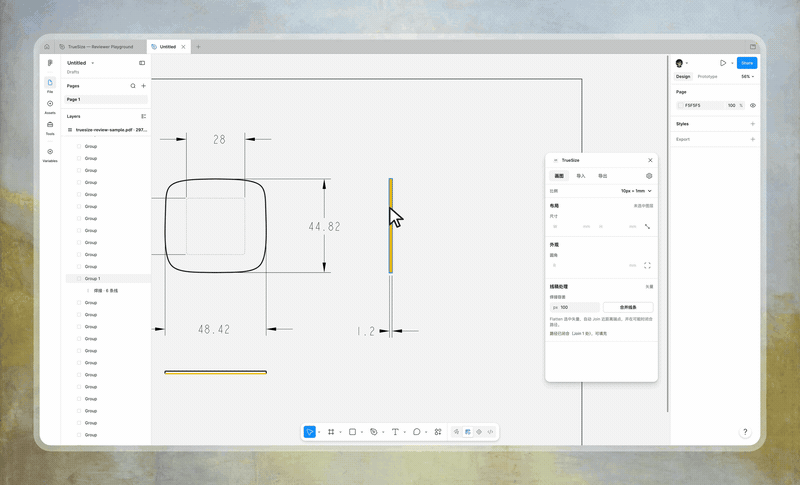Switch to the Design tab
Screen dimensions: 800x485
click(683, 76)
